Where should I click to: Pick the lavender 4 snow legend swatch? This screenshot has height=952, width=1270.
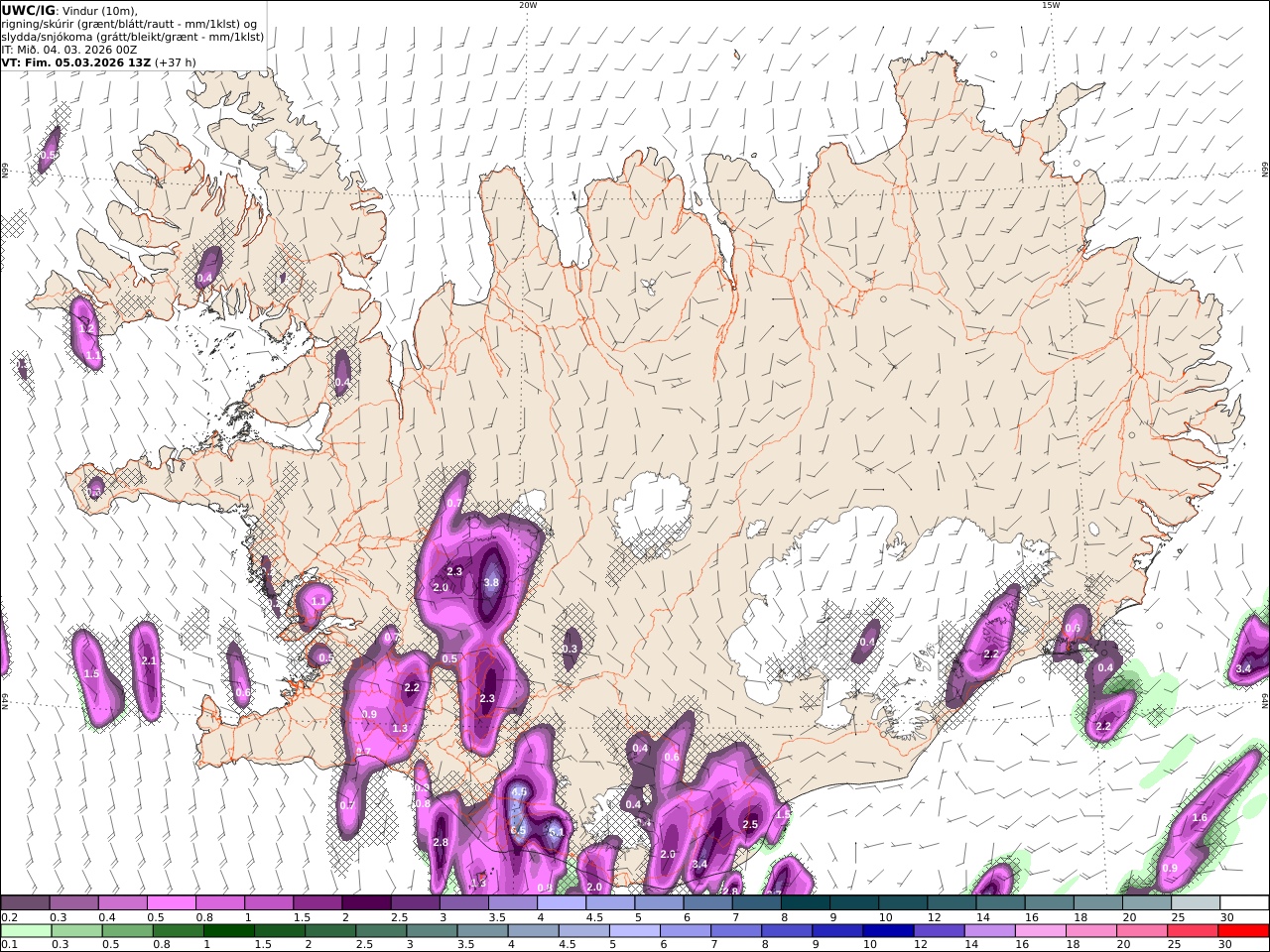(x=562, y=903)
